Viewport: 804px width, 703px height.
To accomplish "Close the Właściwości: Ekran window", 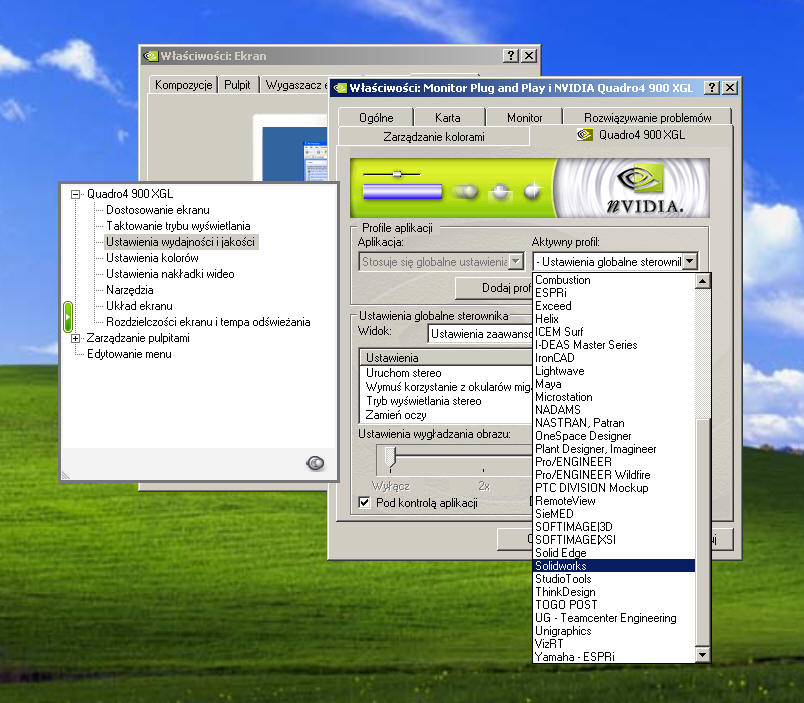I will pyautogui.click(x=529, y=55).
